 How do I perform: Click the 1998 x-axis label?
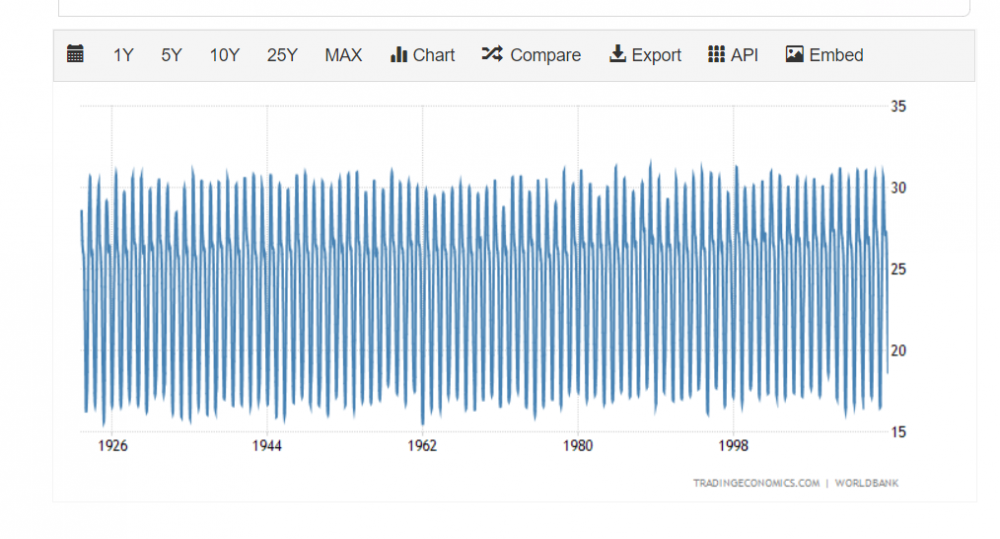[x=733, y=446]
